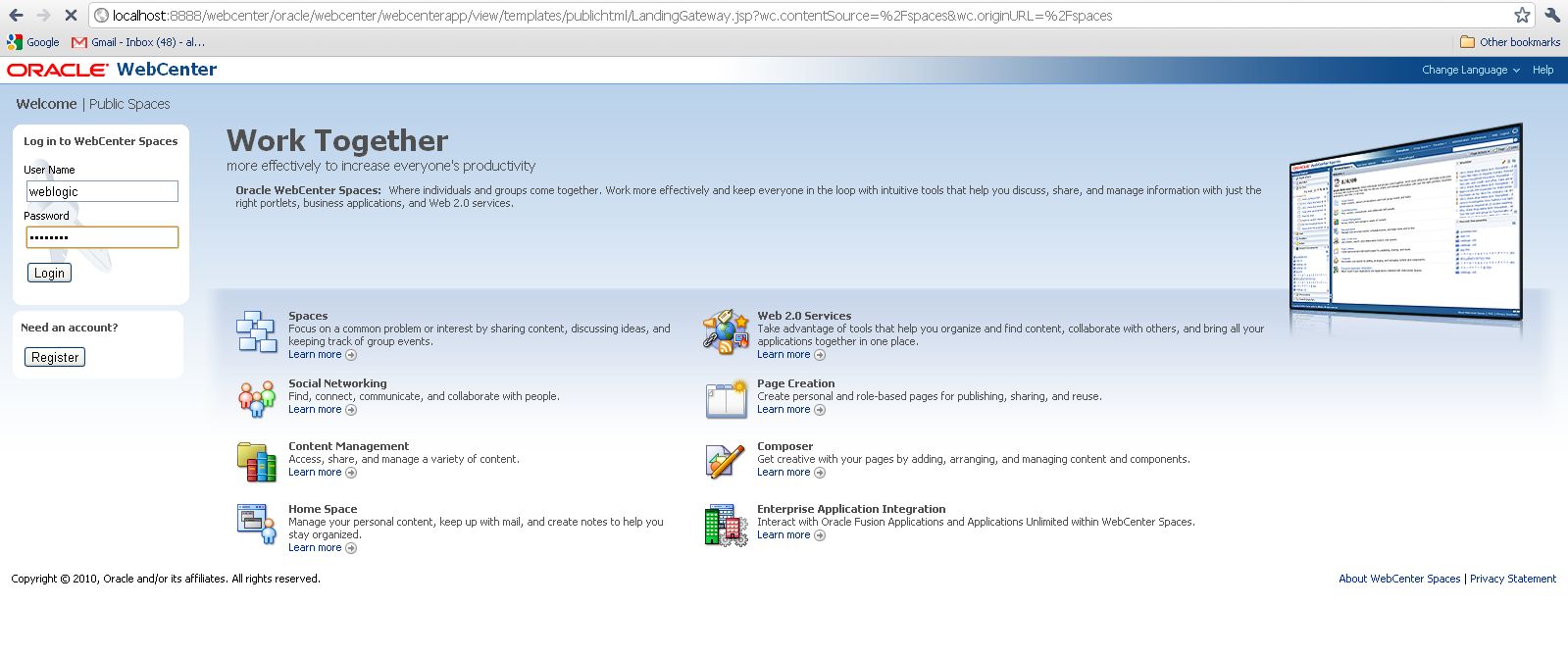Click the WebCenter Spaces screenshot thumbnail
This screenshot has width=1568, height=658.
[1404, 226]
